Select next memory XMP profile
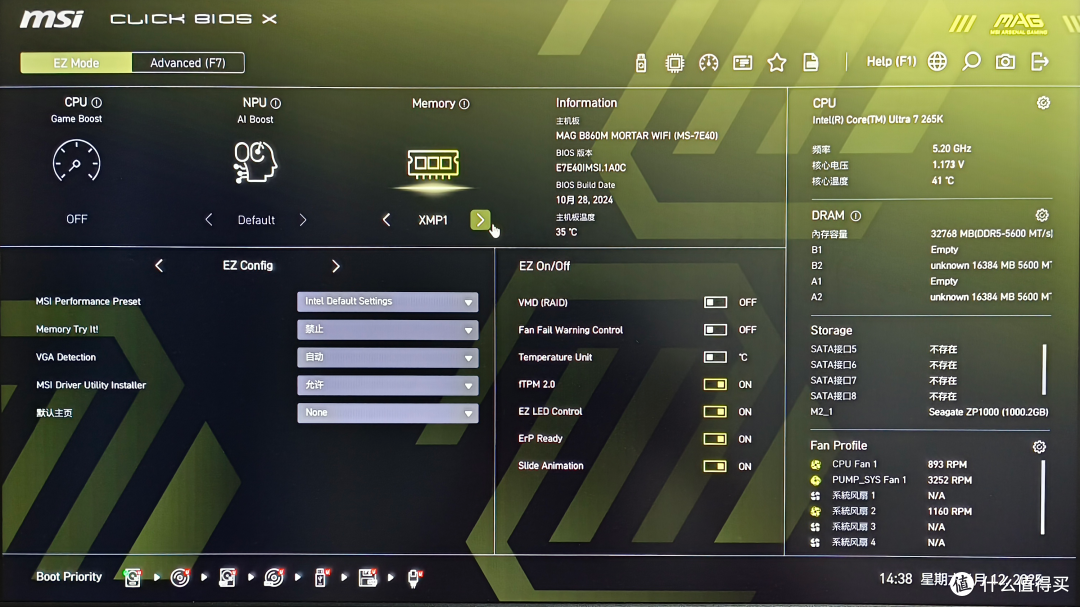The image size is (1080, 607). point(480,220)
